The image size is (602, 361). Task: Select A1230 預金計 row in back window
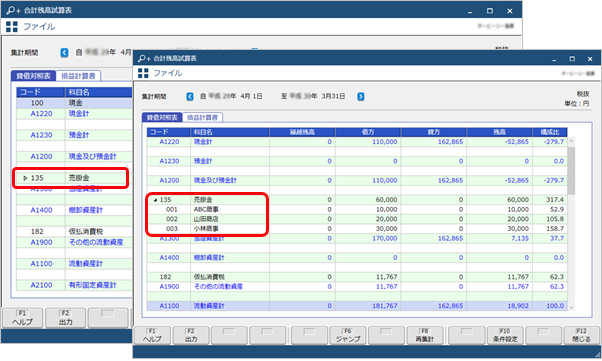point(74,135)
